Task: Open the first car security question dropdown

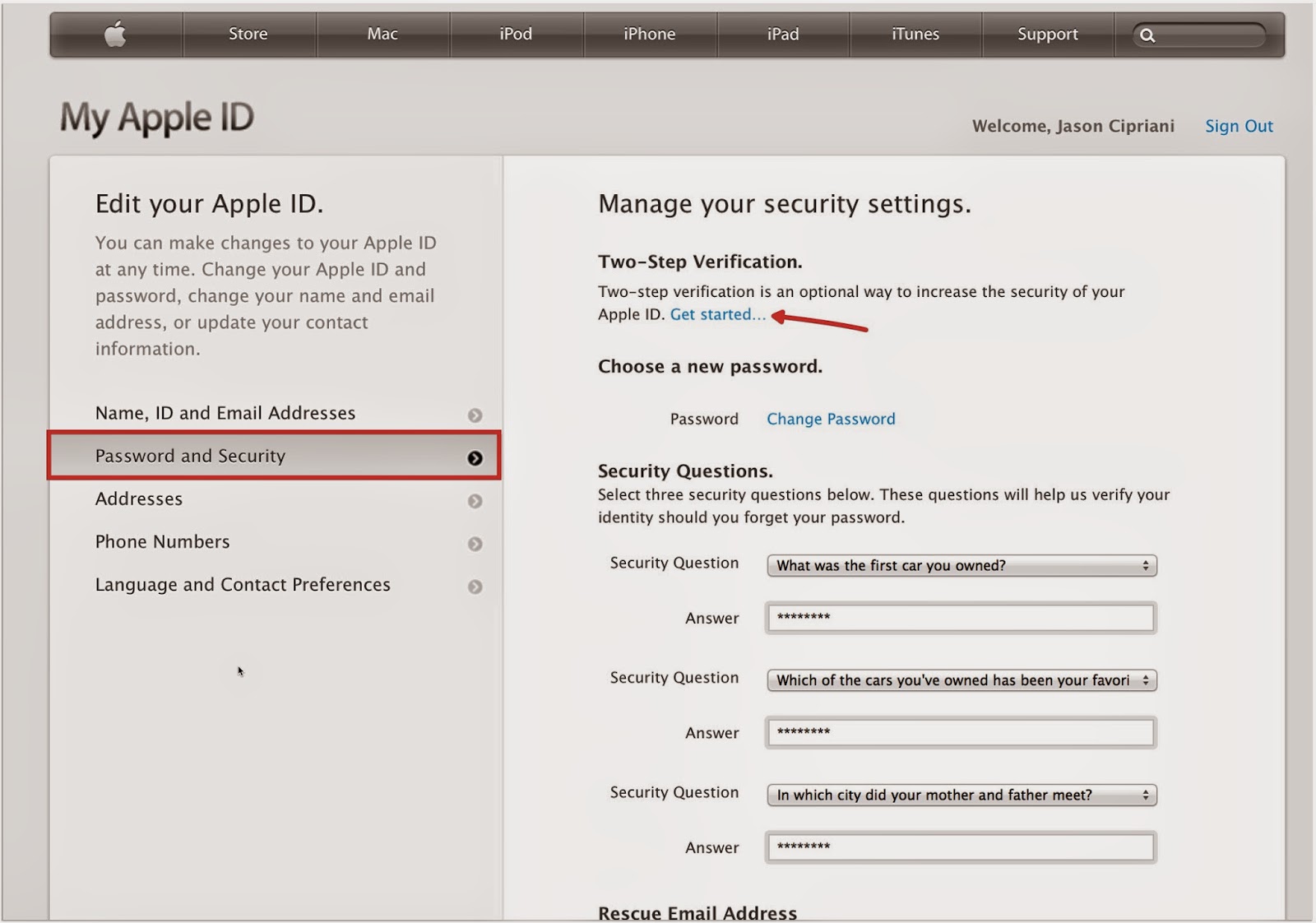Action: 961,566
